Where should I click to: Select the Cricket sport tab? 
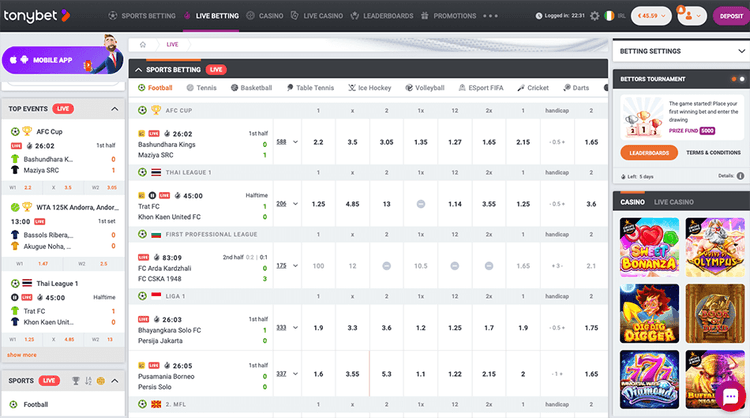tap(533, 88)
